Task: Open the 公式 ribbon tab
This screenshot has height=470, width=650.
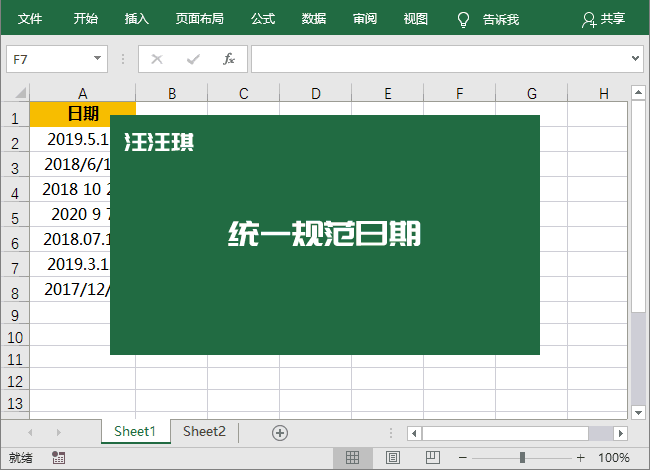Action: (263, 19)
